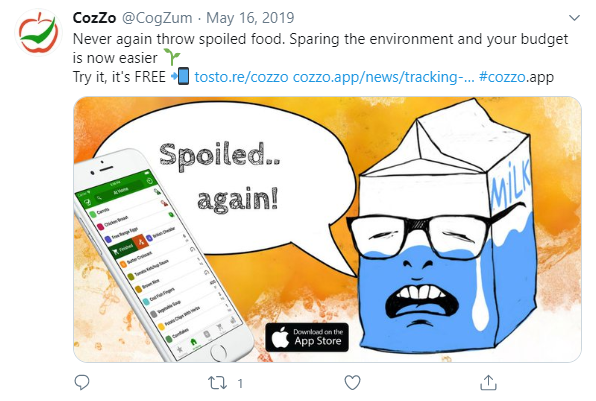Click the seedling emoji in tweet text
596x401 pixels.
[172, 57]
